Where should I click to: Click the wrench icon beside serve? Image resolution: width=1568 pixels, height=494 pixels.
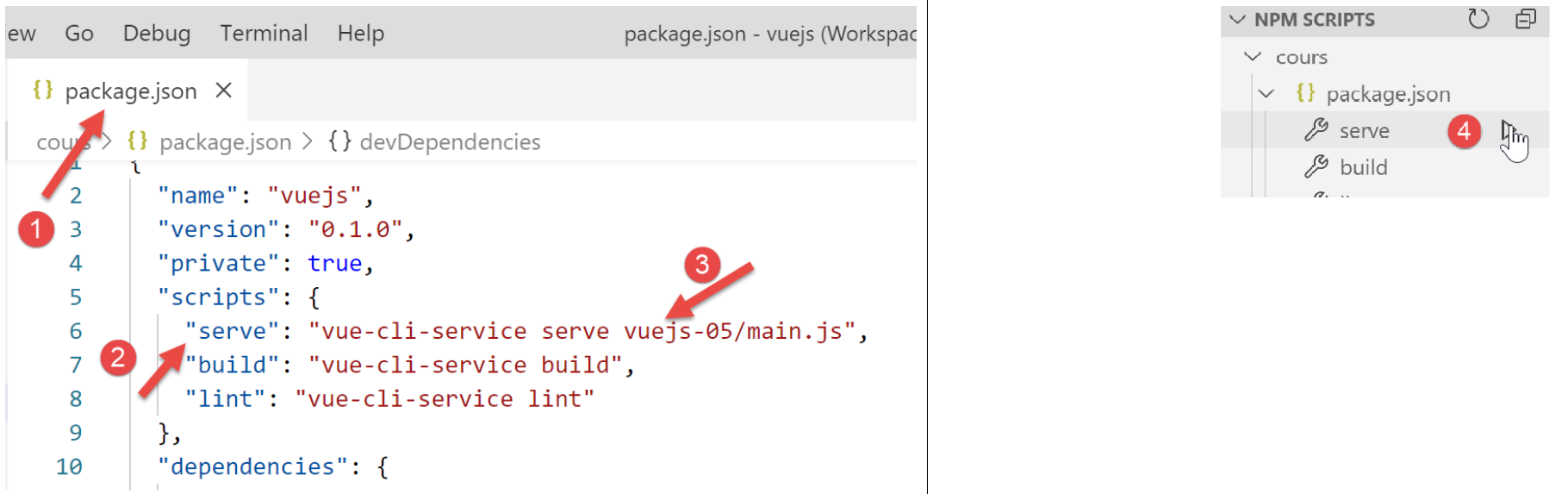[1316, 130]
